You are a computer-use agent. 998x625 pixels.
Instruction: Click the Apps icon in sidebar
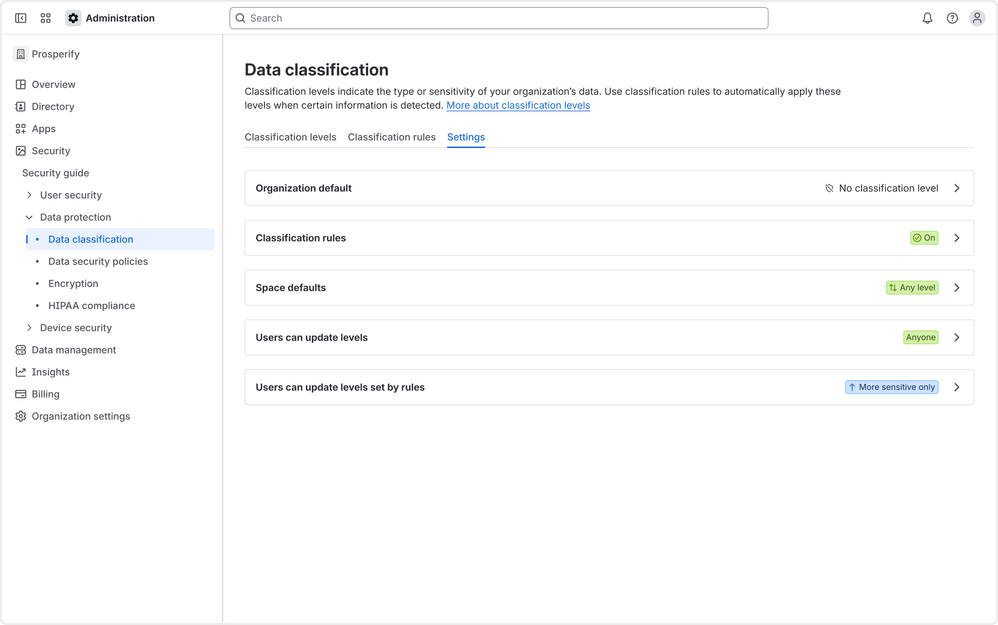[x=20, y=129]
